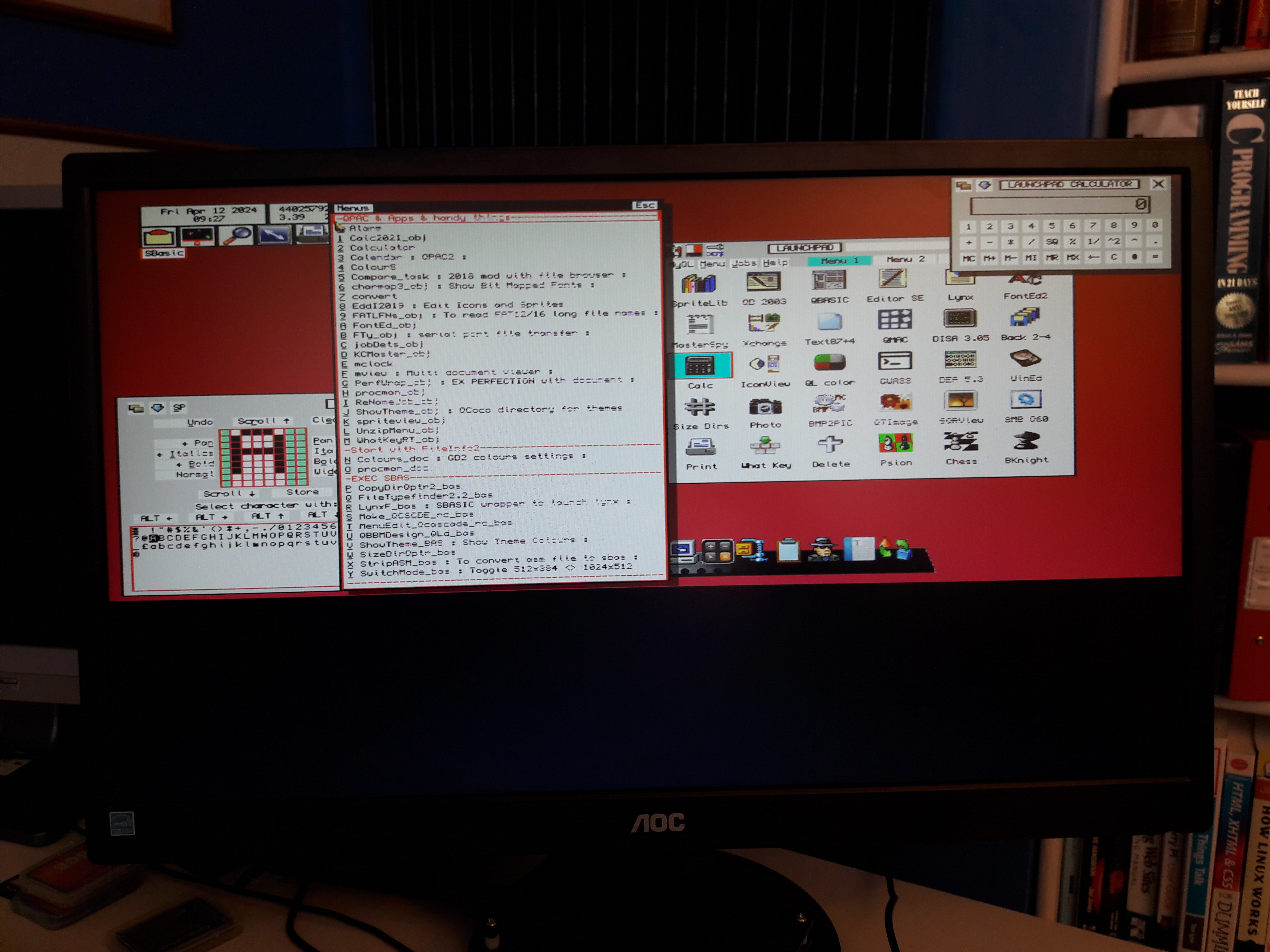Select the highlighted Calc icon
Image resolution: width=1270 pixels, height=952 pixels.
pyautogui.click(x=700, y=366)
